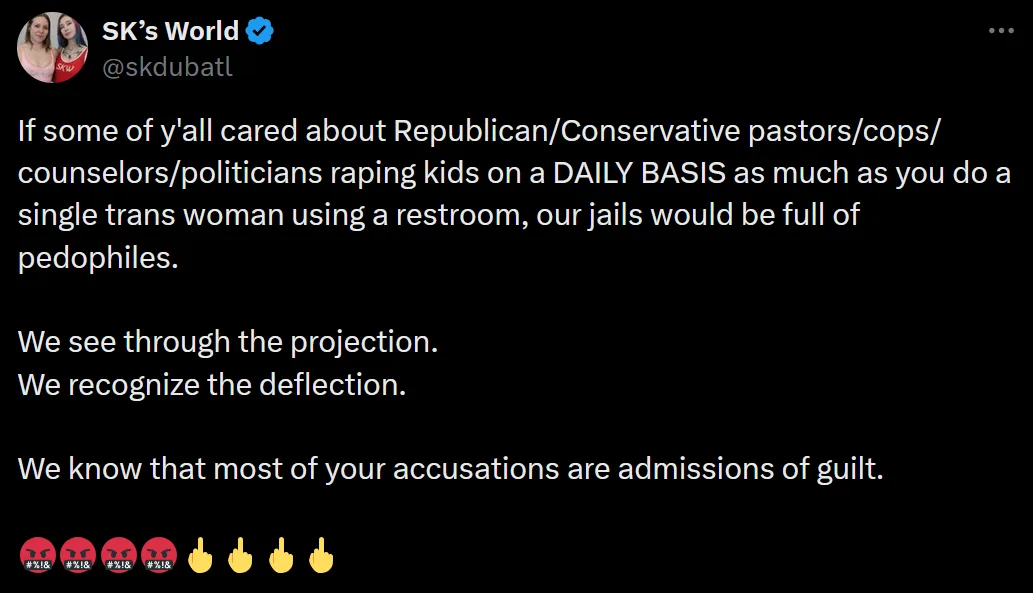Click the first middle finger emoji

click(200, 555)
